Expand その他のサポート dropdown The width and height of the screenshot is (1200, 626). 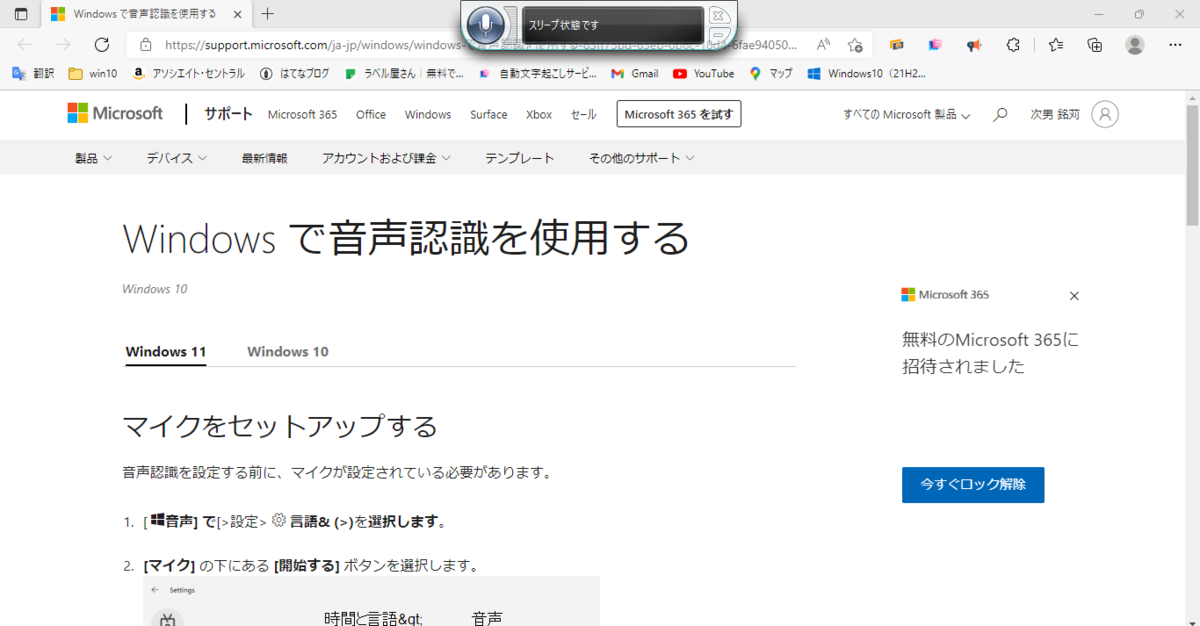[642, 158]
